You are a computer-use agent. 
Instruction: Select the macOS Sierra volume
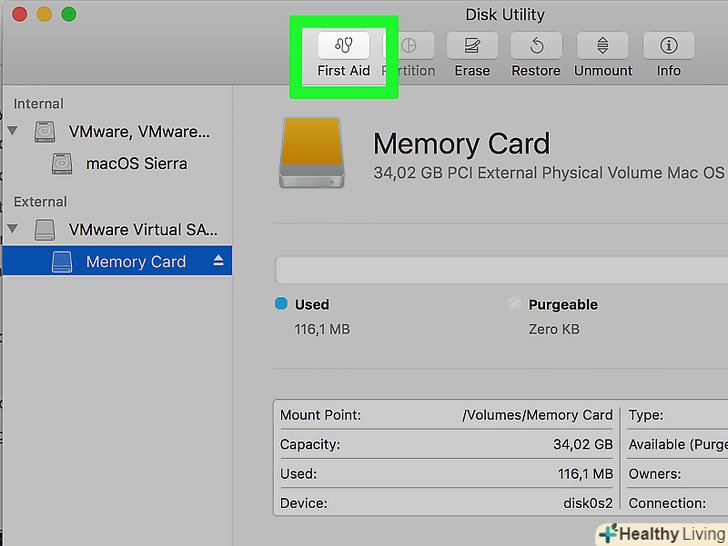136,163
